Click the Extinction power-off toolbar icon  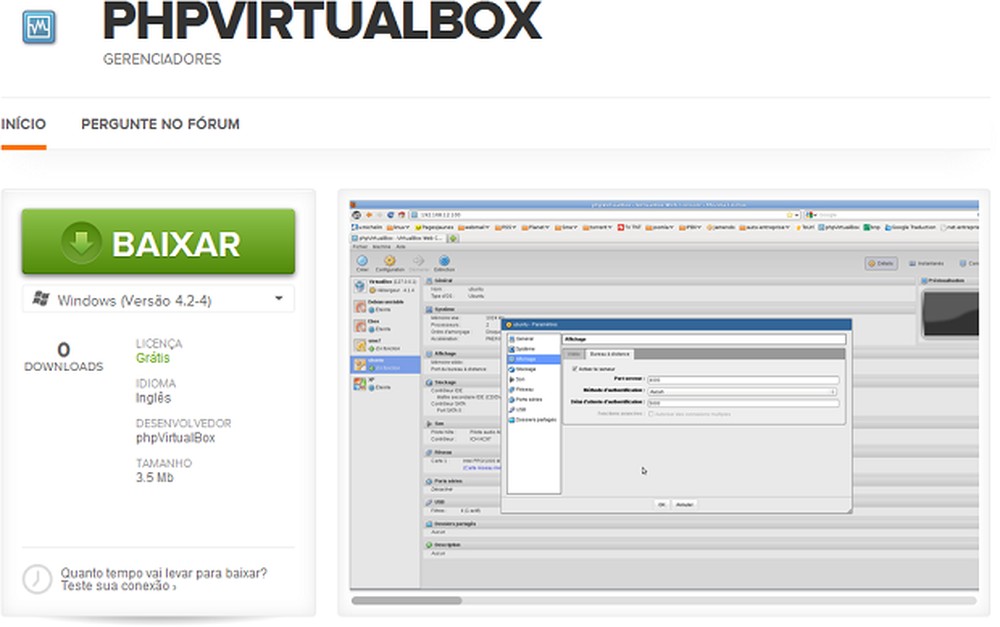coord(444,261)
